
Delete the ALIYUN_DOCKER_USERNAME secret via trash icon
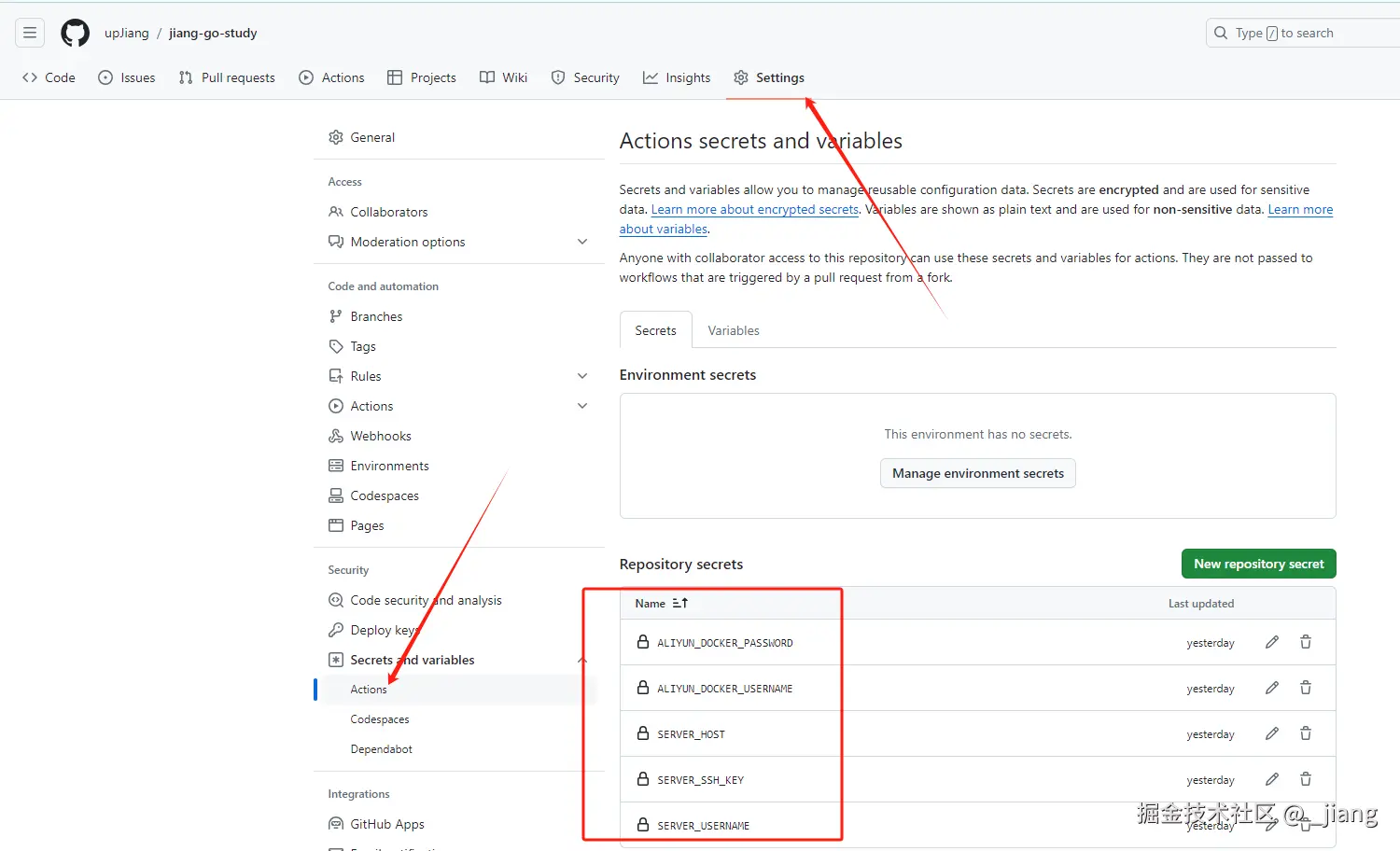coord(1306,688)
